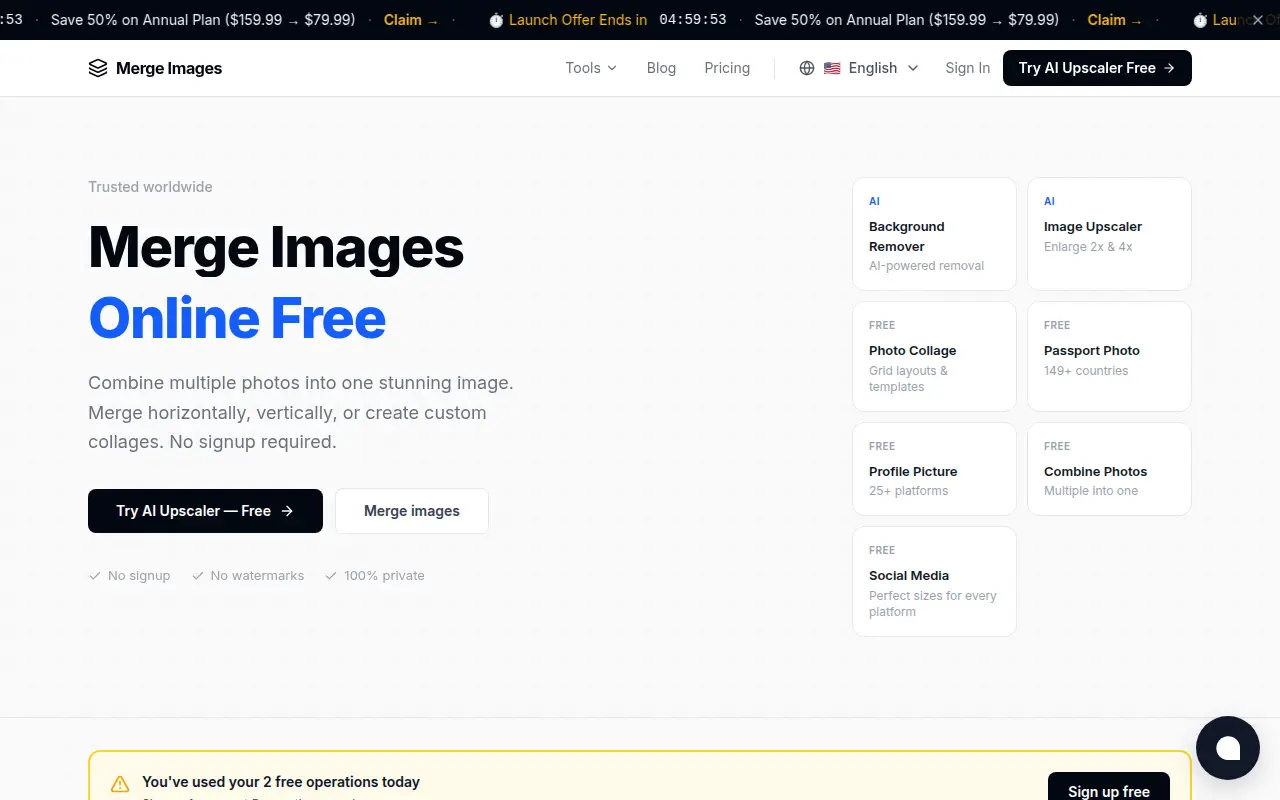Open the Combine Photos card
The height and width of the screenshot is (800, 1280).
(x=1109, y=469)
